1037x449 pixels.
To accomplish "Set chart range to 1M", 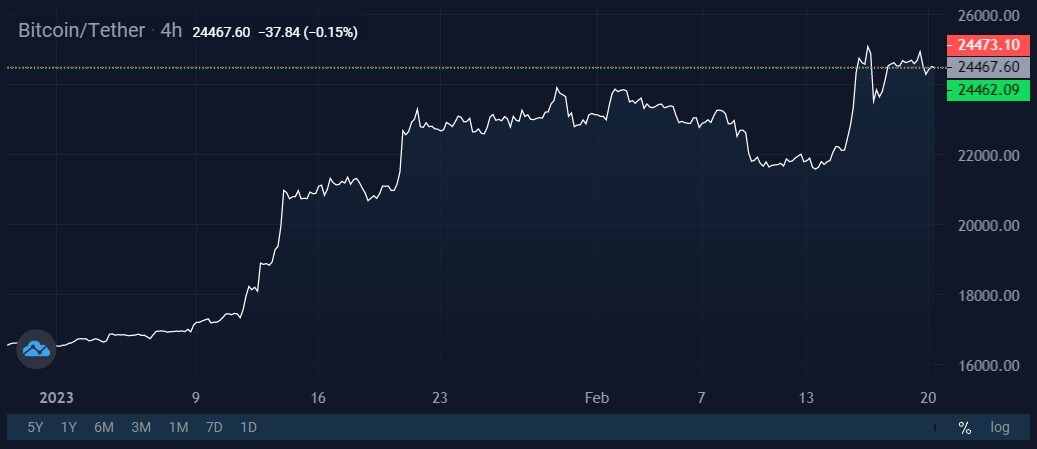I will [x=179, y=428].
